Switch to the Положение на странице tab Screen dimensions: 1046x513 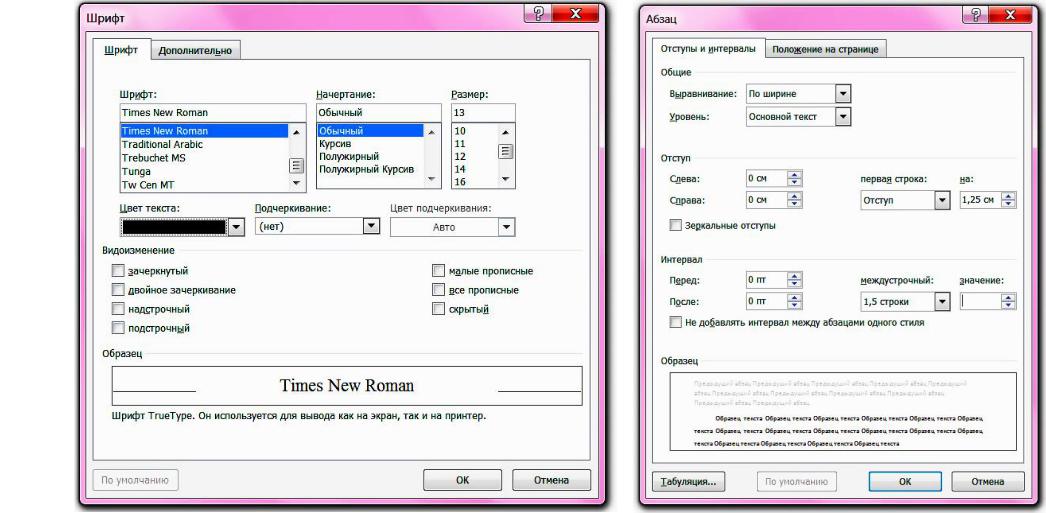(825, 49)
